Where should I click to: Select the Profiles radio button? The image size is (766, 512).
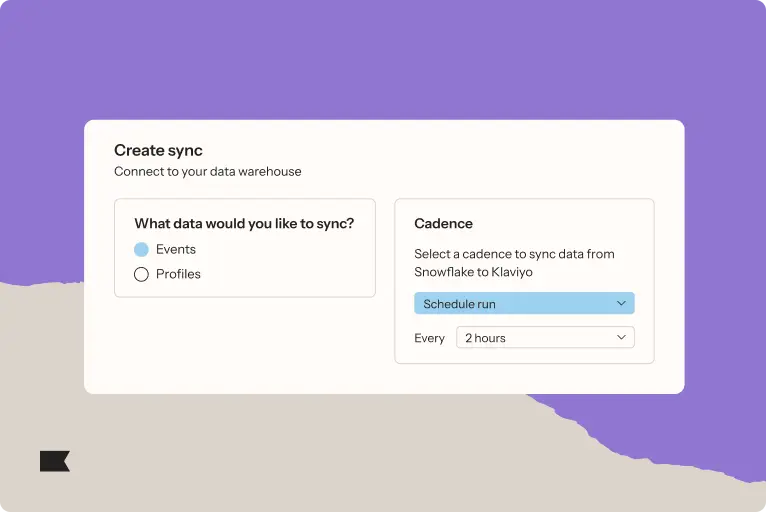point(141,274)
